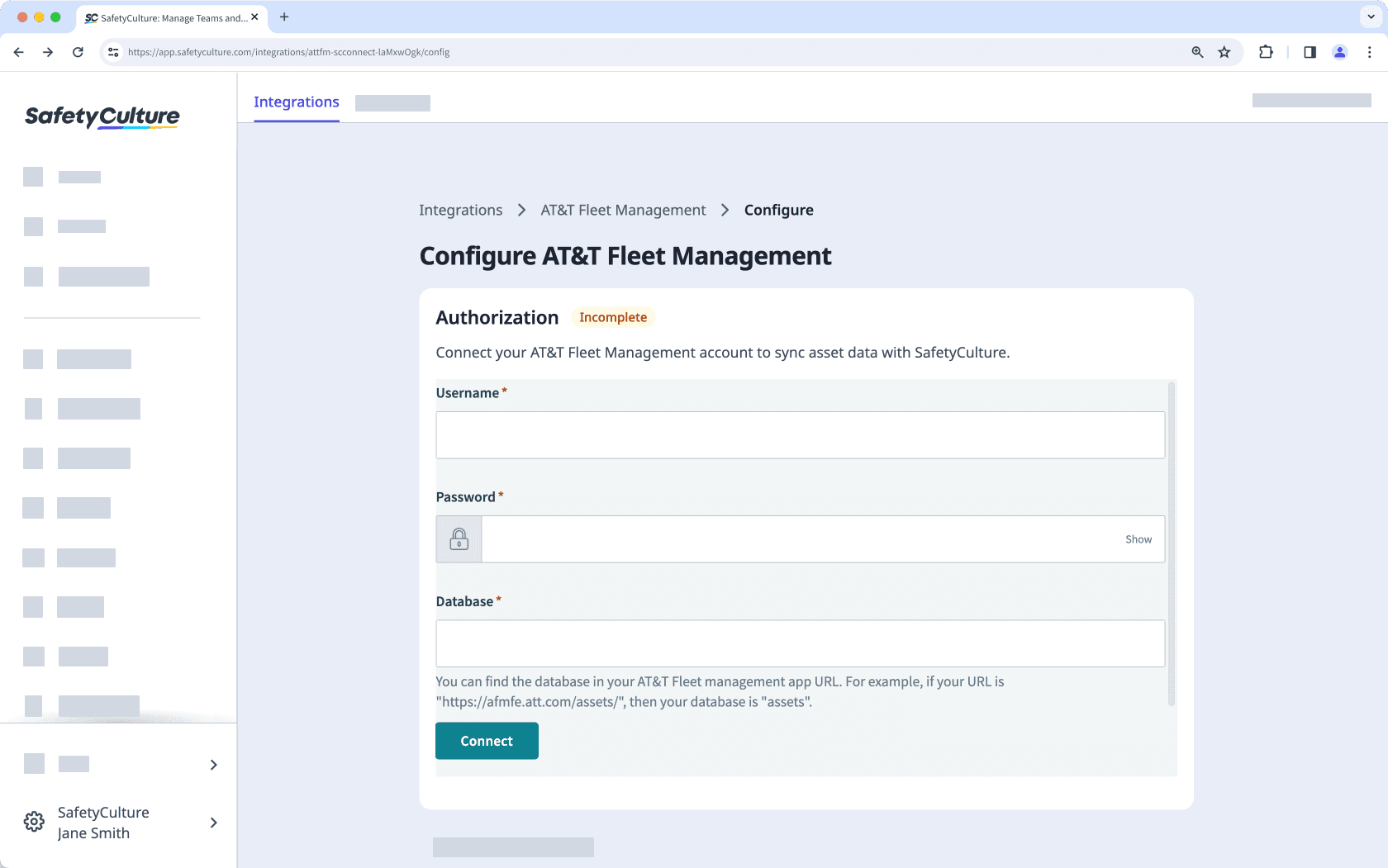Click inside the Username input field
The height and width of the screenshot is (868, 1388).
coord(800,435)
